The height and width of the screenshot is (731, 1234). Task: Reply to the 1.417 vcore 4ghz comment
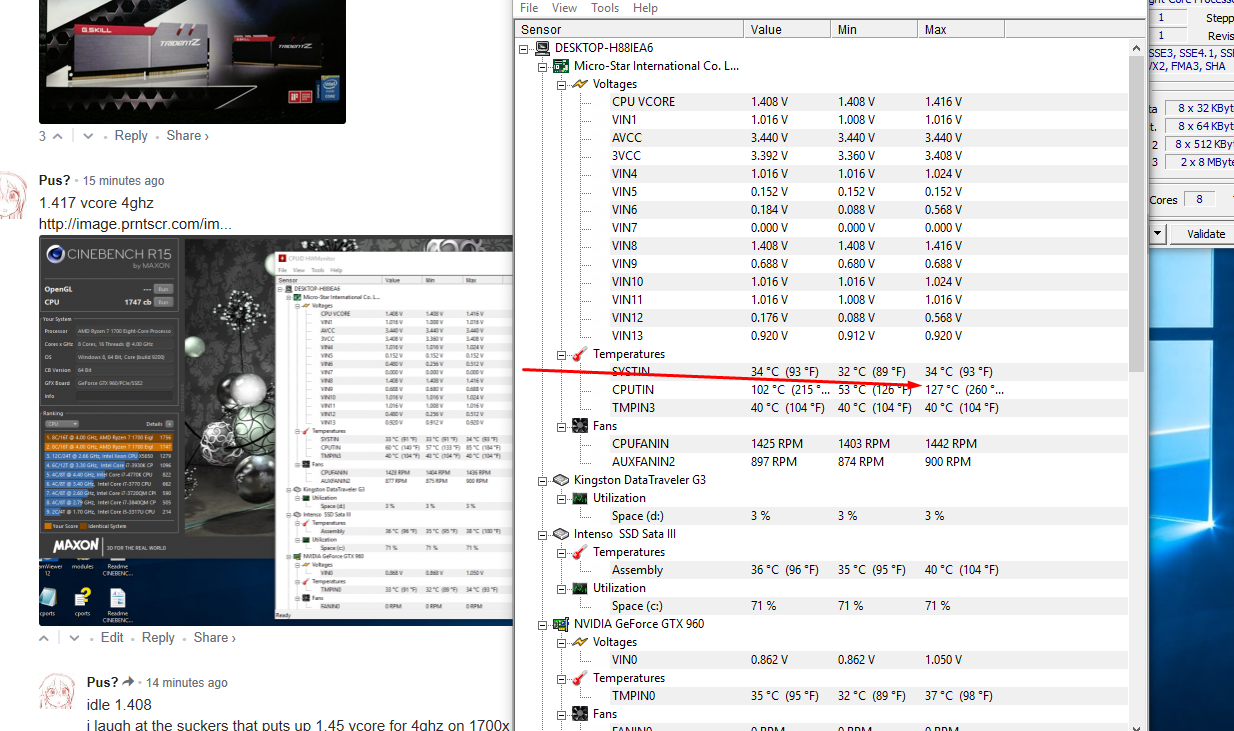tap(158, 638)
